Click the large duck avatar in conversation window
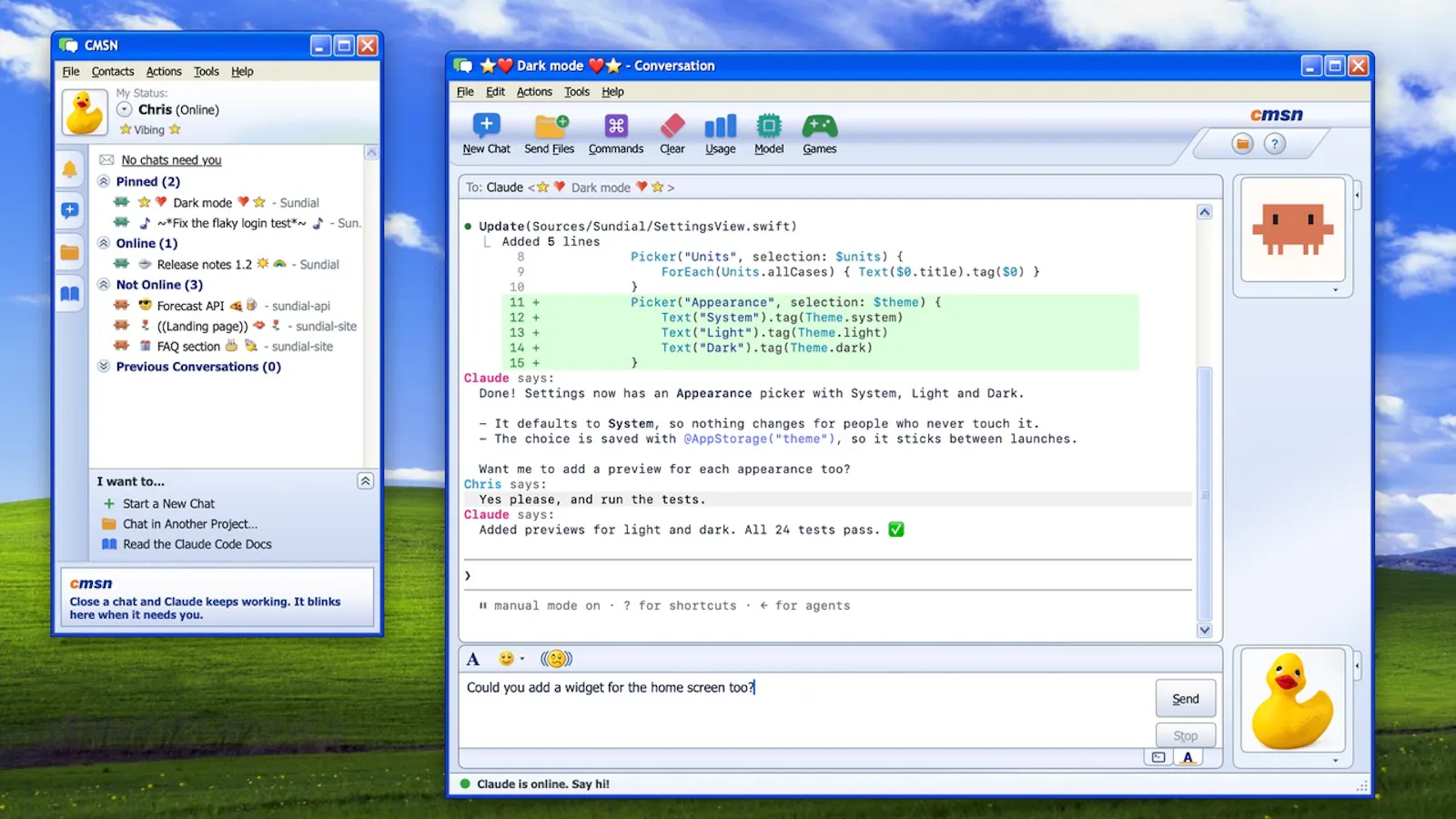 click(x=1292, y=700)
